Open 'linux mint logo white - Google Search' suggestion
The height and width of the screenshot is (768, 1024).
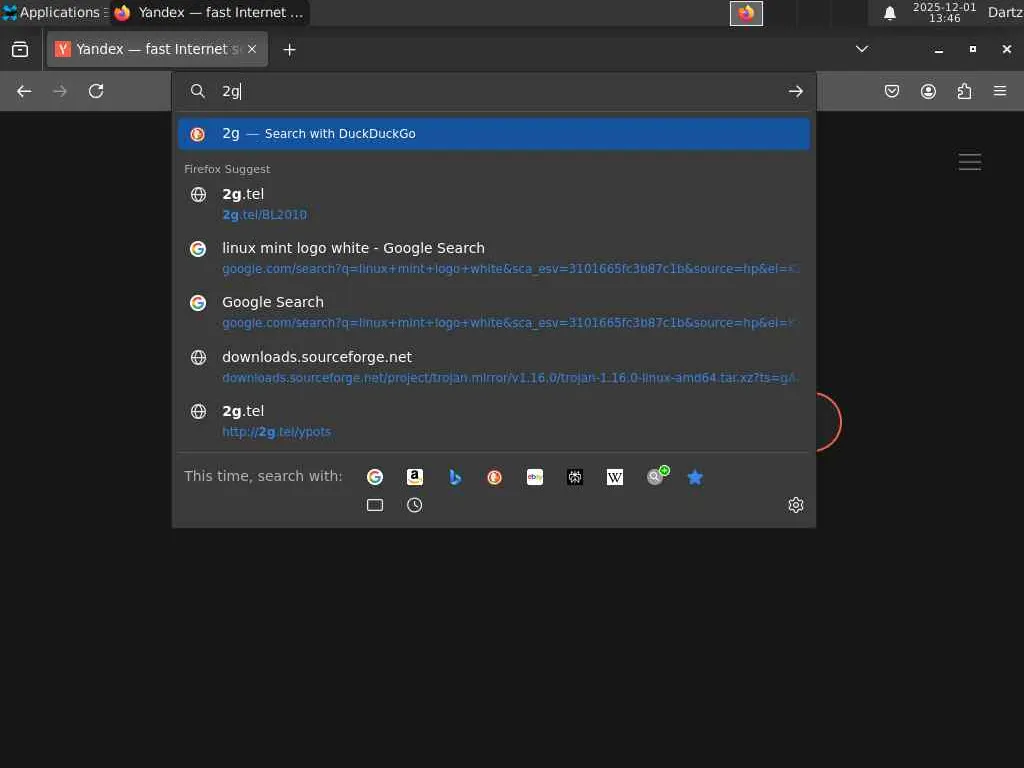(x=494, y=258)
